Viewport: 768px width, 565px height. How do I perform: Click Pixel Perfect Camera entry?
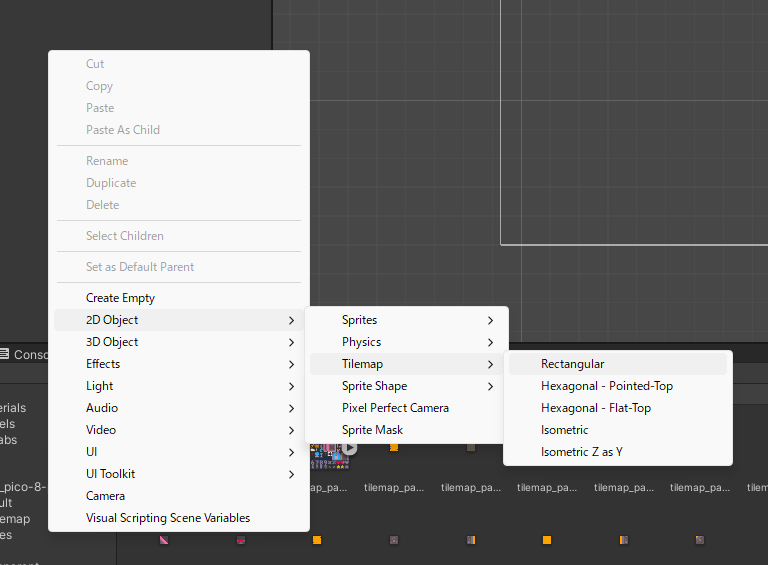point(407,408)
